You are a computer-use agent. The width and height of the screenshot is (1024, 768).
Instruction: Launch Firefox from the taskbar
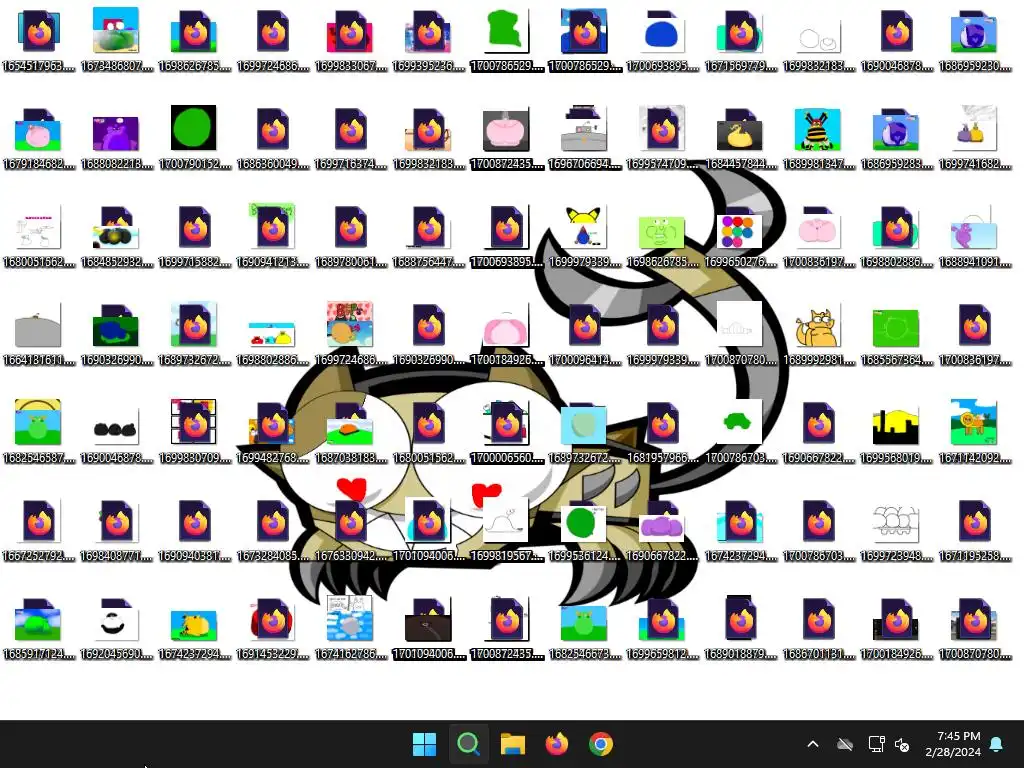pyautogui.click(x=557, y=744)
